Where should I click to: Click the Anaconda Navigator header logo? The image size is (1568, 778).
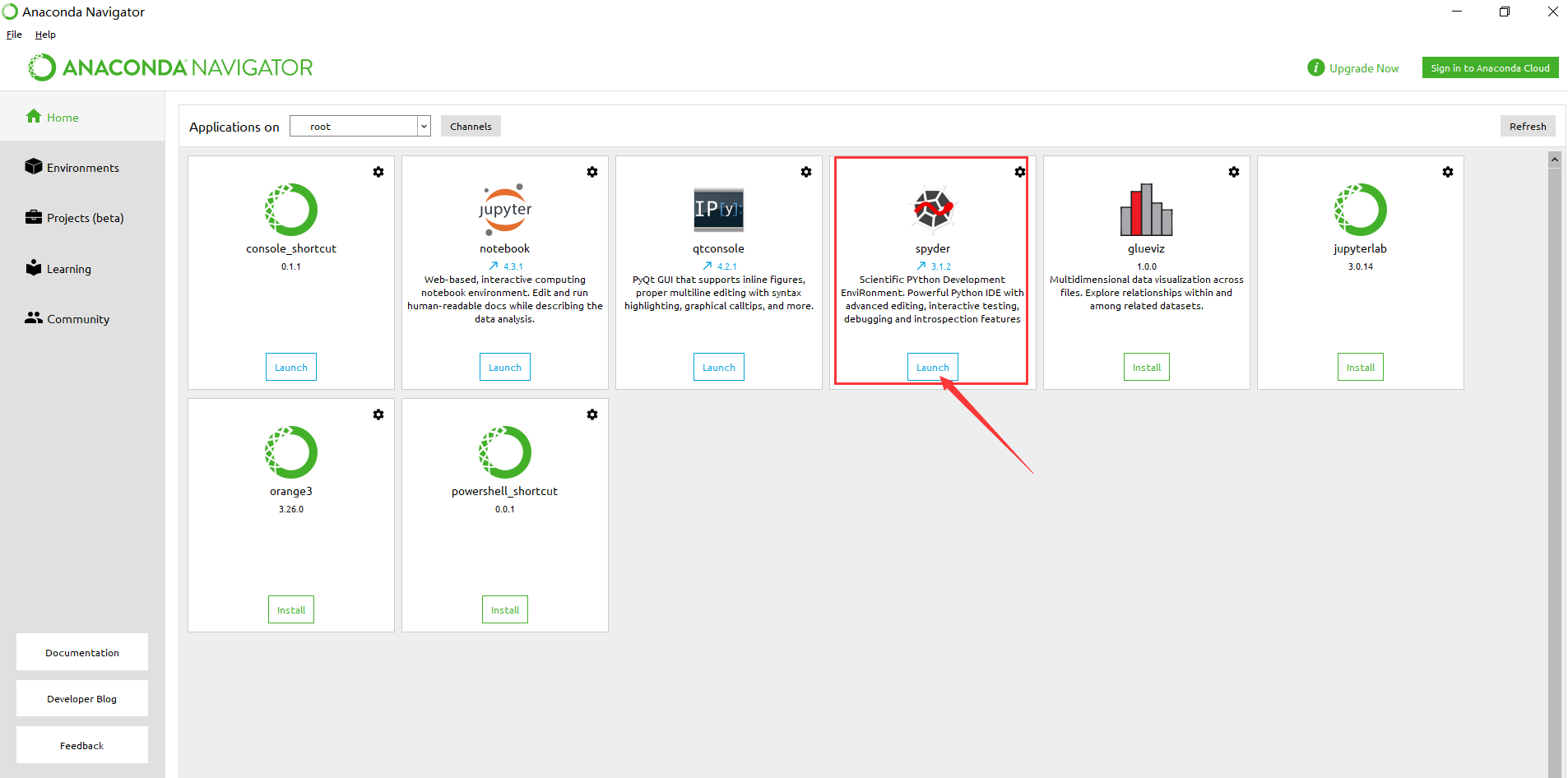(x=170, y=67)
